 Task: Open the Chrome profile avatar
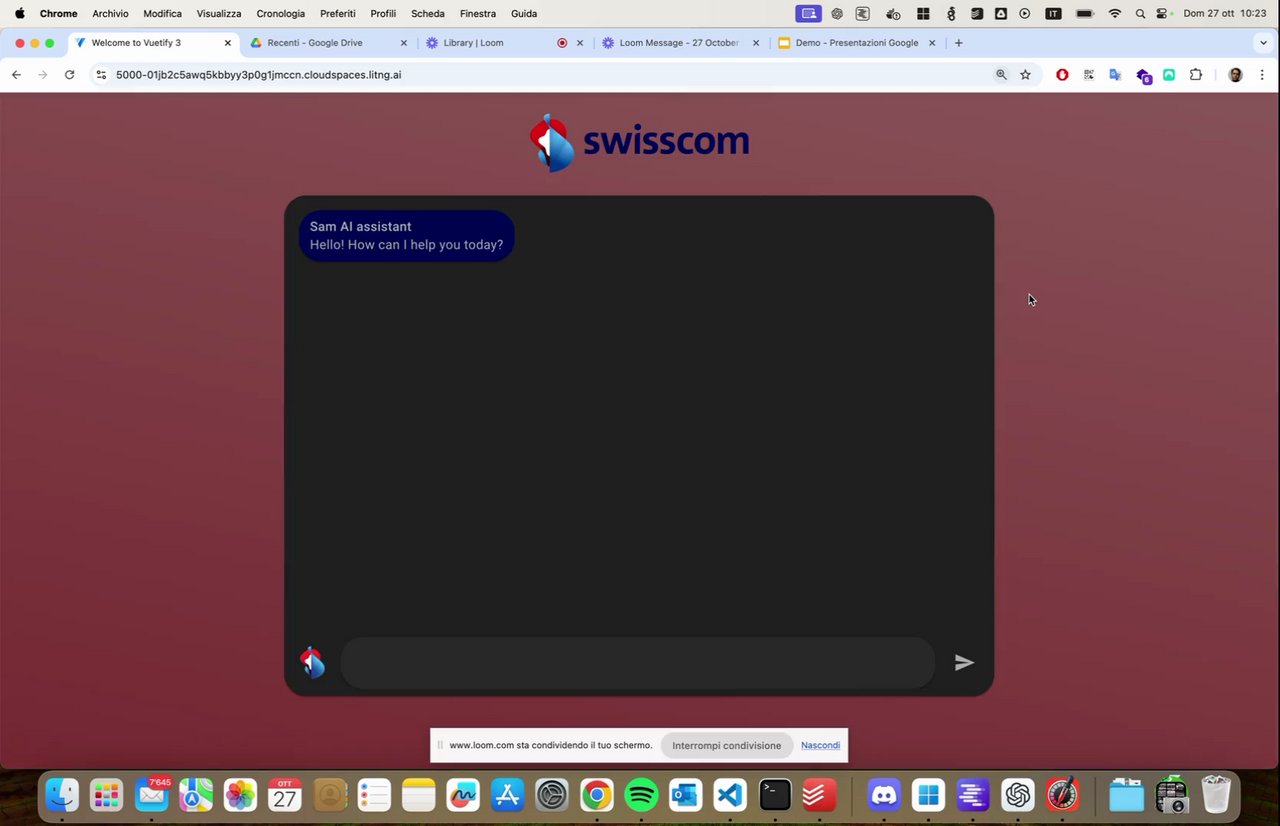point(1235,75)
